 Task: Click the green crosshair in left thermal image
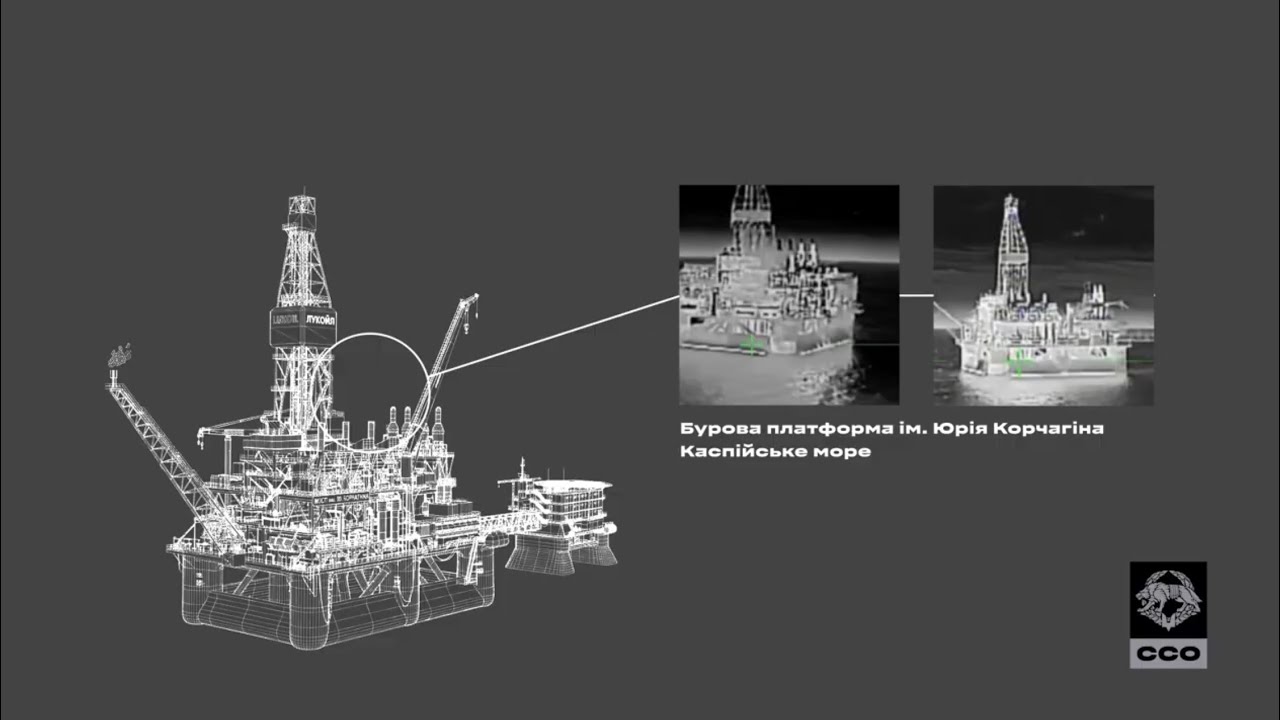[752, 345]
